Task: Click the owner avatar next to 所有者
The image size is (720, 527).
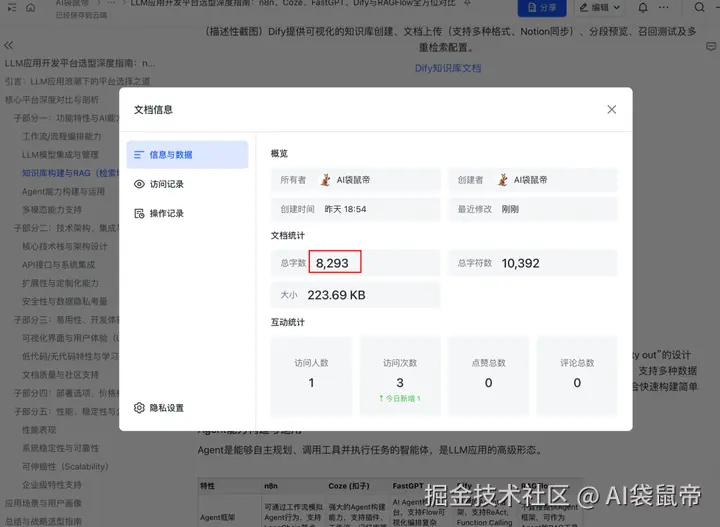Action: pos(326,180)
